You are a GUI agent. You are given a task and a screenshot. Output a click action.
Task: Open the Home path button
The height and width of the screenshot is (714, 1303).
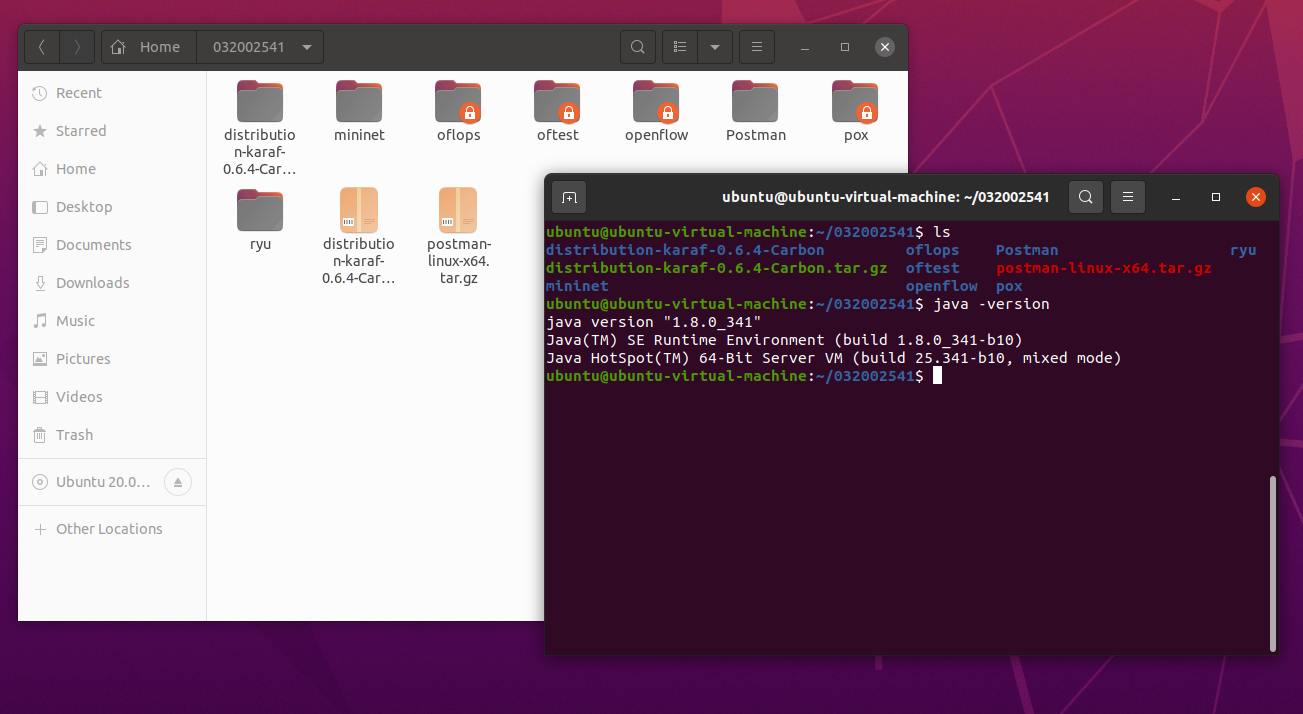[148, 47]
